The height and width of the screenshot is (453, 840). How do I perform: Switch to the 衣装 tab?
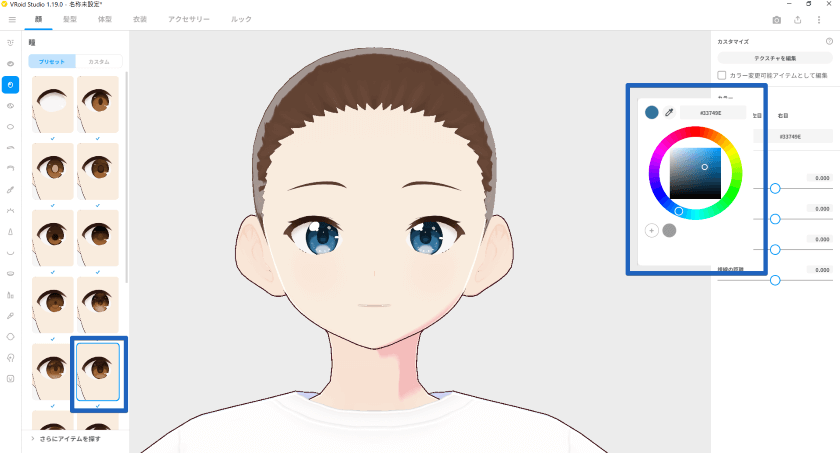(140, 19)
